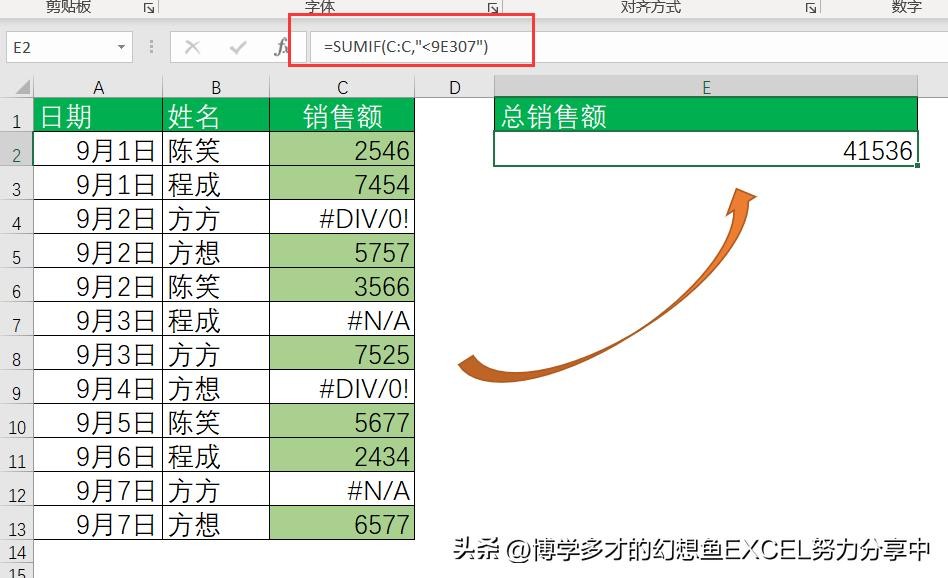Open alignment group dialog launcher
The height and width of the screenshot is (578, 948).
click(811, 8)
